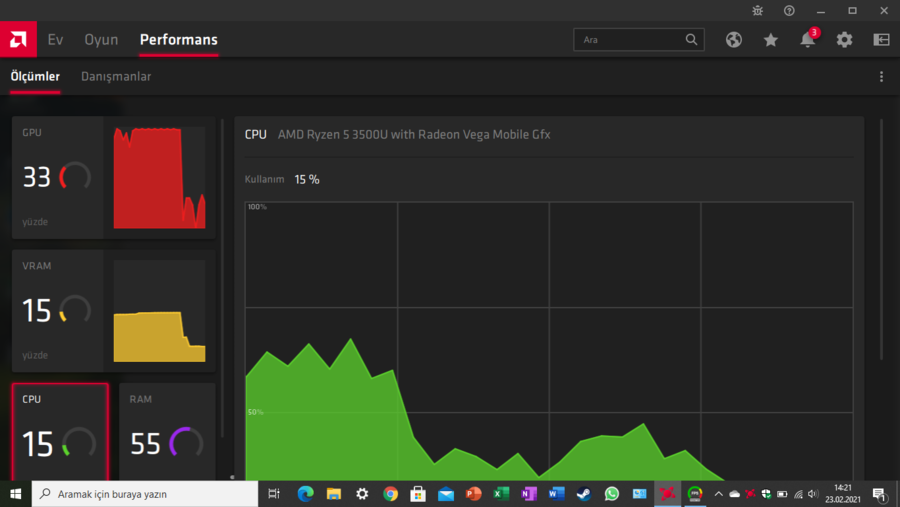The image size is (900, 507).
Task: Toggle the sidebar panel icon
Action: tap(881, 40)
